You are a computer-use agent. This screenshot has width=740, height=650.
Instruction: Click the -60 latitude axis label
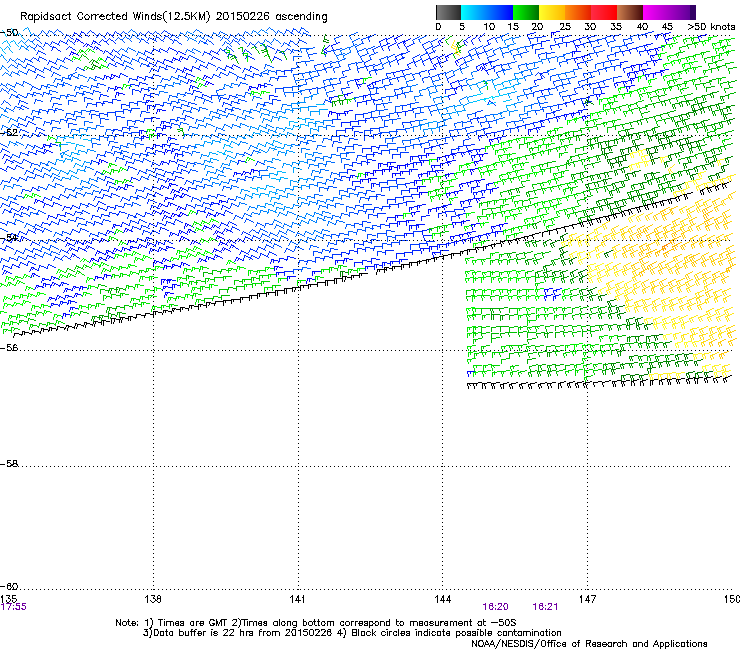pyautogui.click(x=9, y=586)
